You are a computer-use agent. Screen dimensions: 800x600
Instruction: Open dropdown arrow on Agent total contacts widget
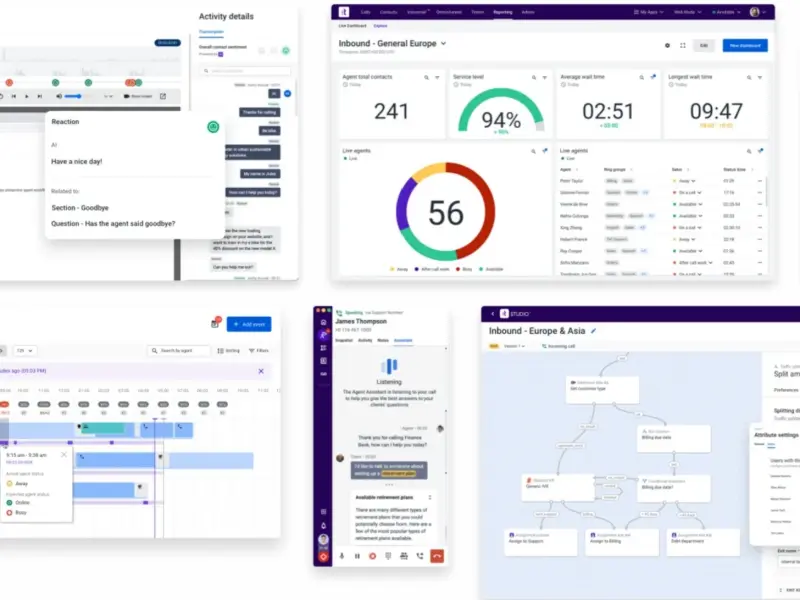(437, 78)
